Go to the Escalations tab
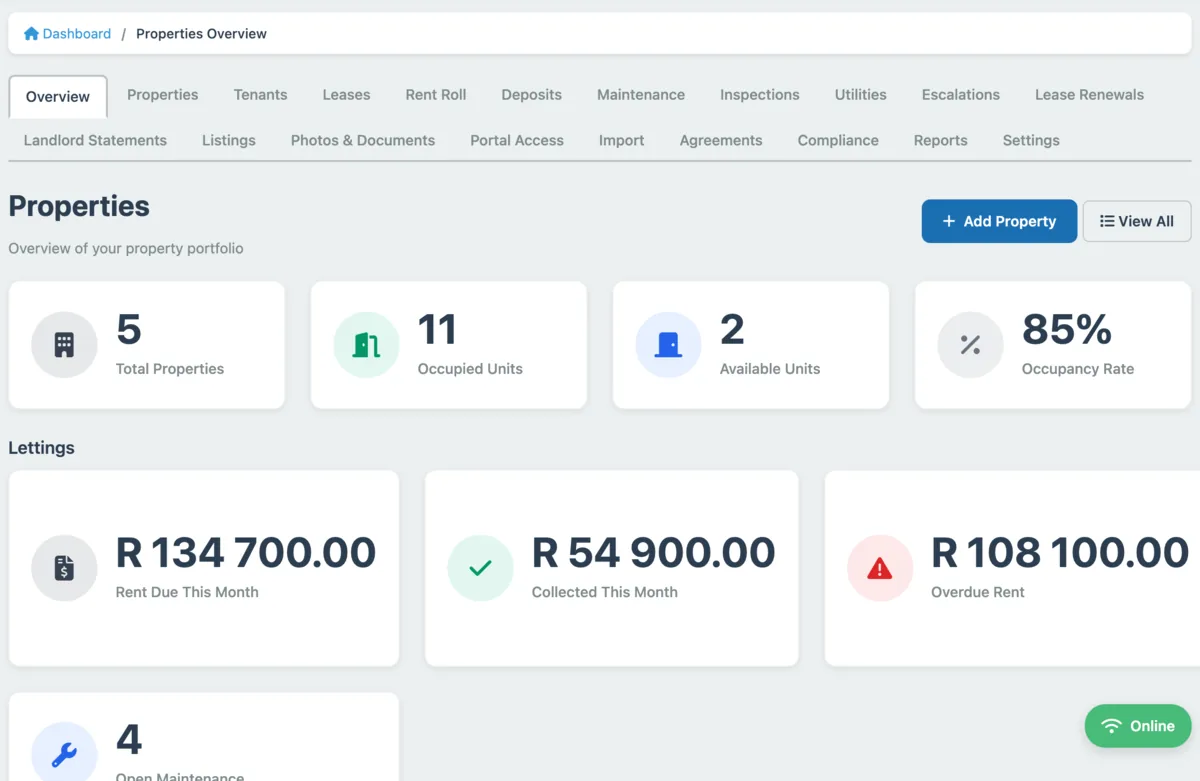The image size is (1200, 781). tap(961, 95)
